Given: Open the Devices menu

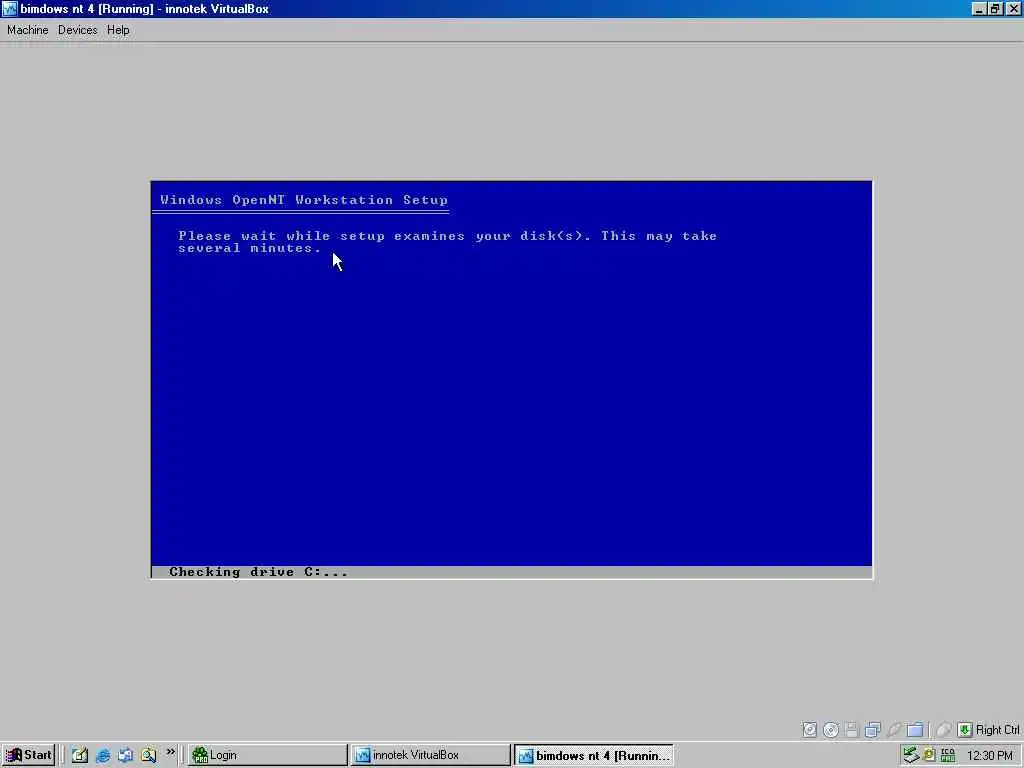Looking at the screenshot, I should click(77, 30).
